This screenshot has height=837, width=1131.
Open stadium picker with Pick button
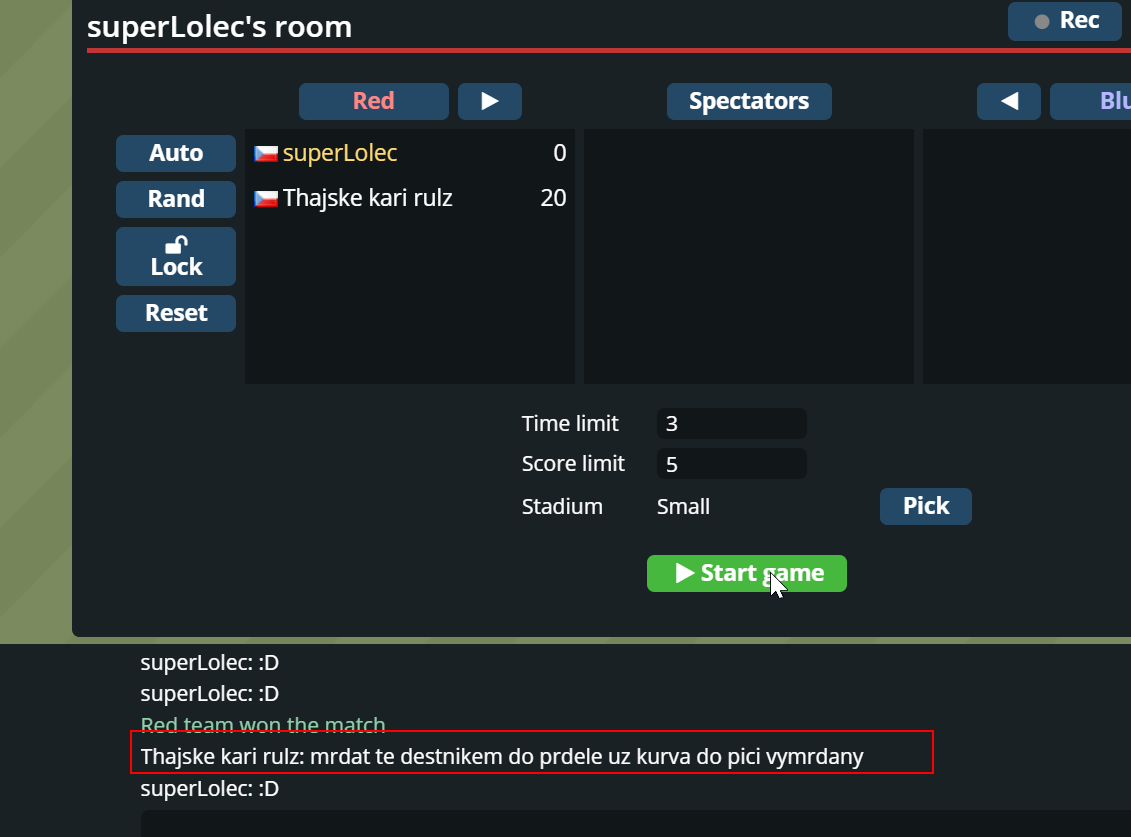[x=925, y=507]
